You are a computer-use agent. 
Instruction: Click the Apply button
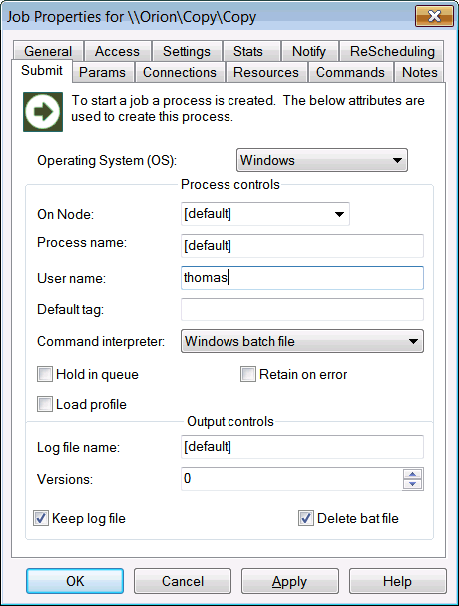click(289, 581)
